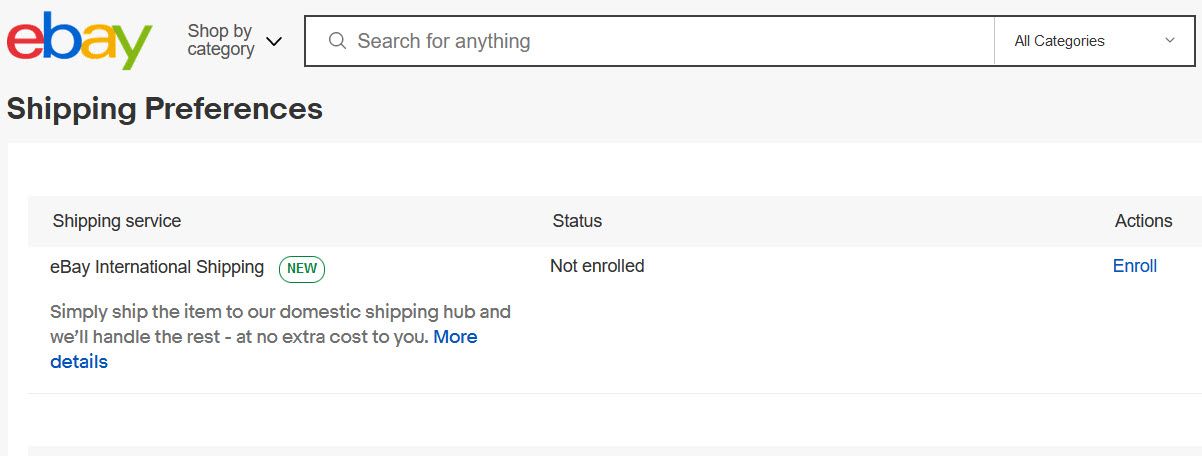This screenshot has height=456, width=1202.
Task: Click the Enroll link under Actions
Action: click(x=1135, y=266)
